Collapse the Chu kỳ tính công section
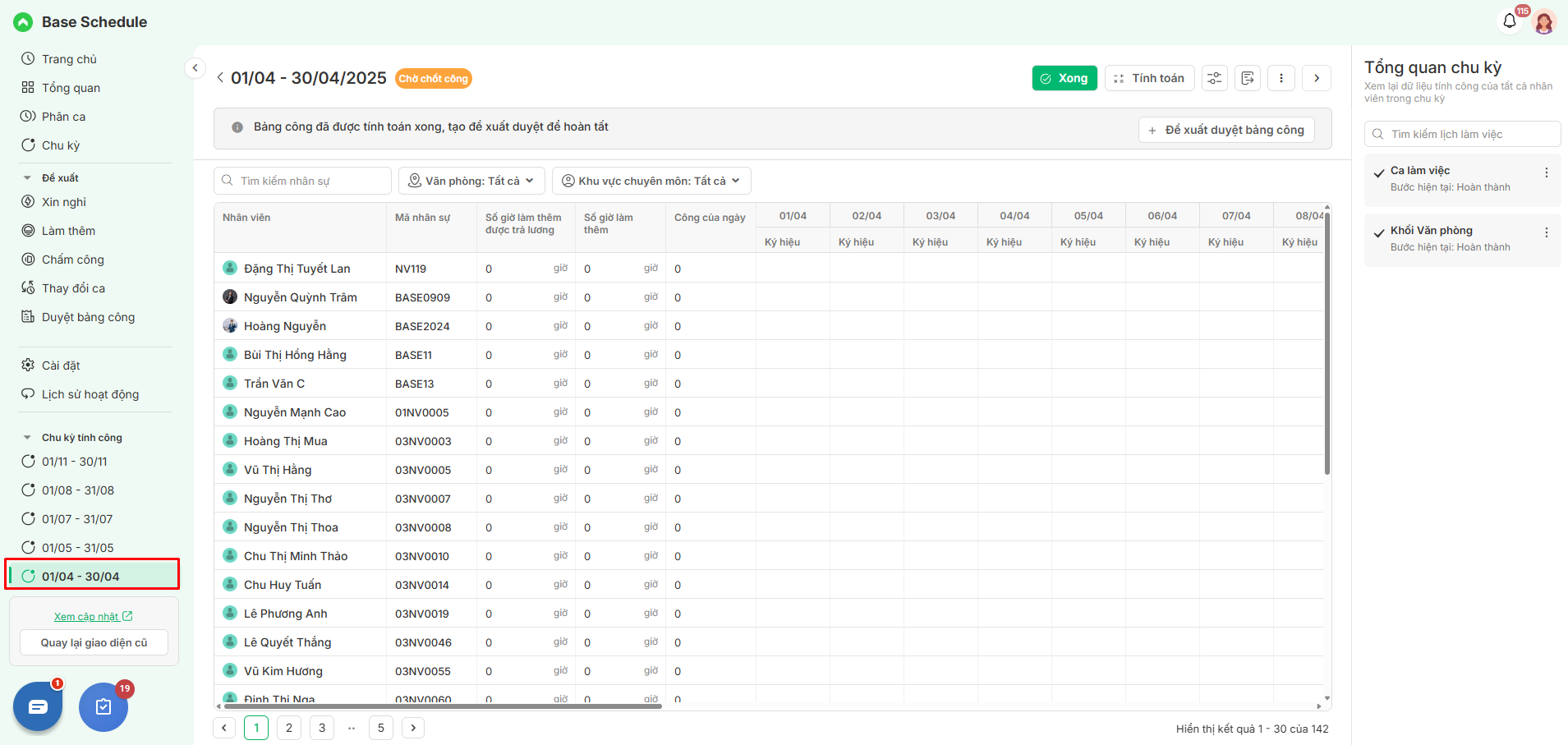This screenshot has height=745, width=1568. [x=27, y=438]
